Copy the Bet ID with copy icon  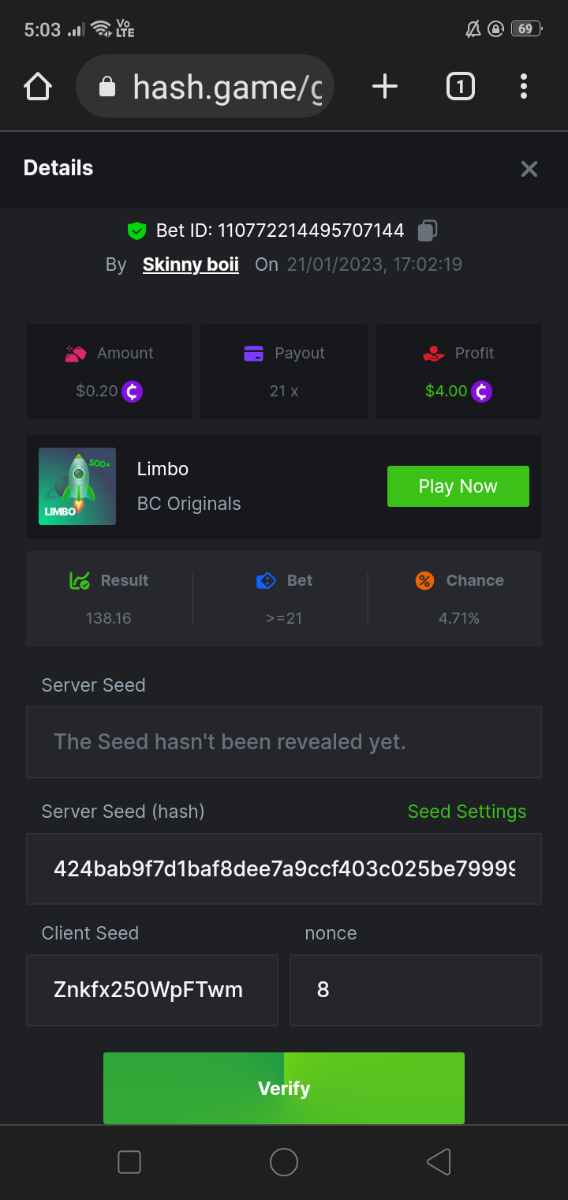click(x=427, y=231)
